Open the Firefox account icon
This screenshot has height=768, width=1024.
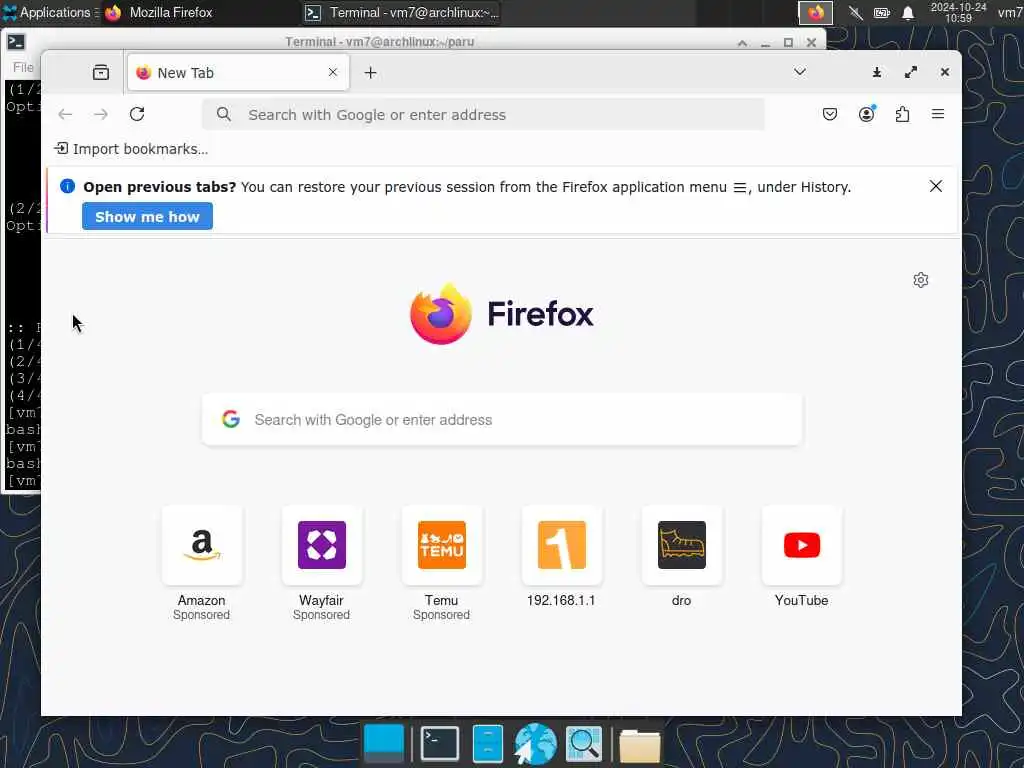(867, 114)
